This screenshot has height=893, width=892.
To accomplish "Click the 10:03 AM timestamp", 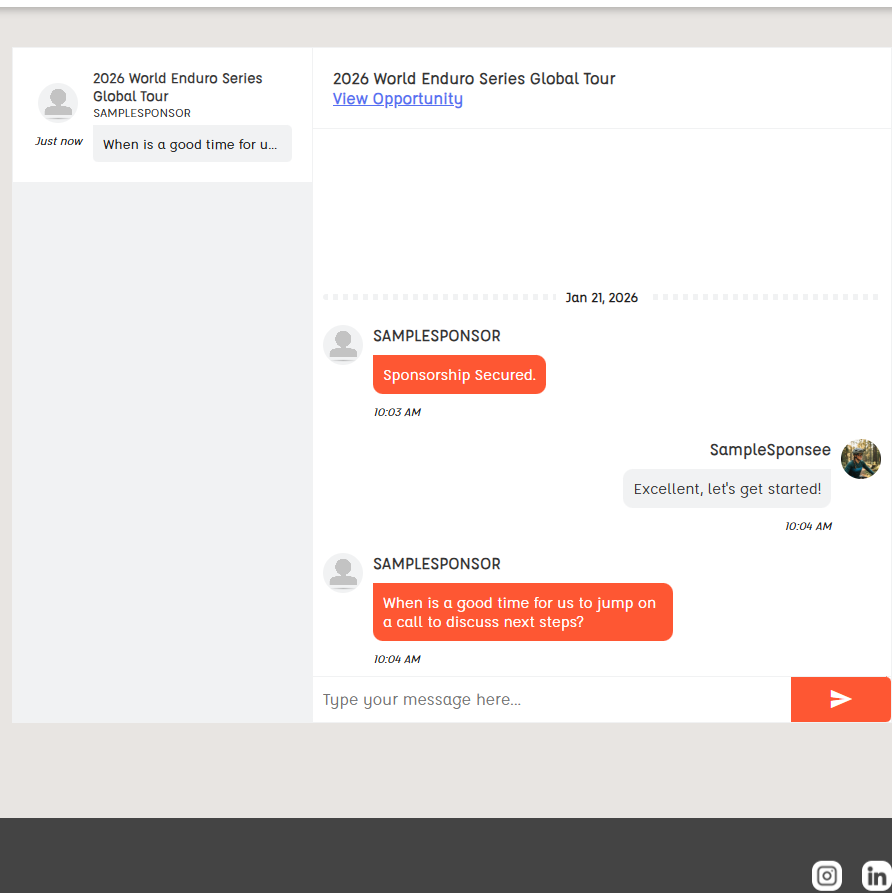I will pos(397,412).
